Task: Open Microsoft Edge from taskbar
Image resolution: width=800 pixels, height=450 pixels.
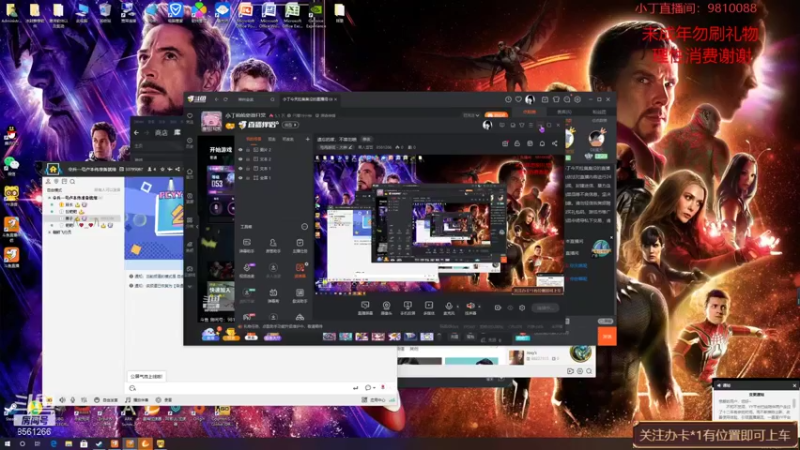Action: pyautogui.click(x=53, y=444)
